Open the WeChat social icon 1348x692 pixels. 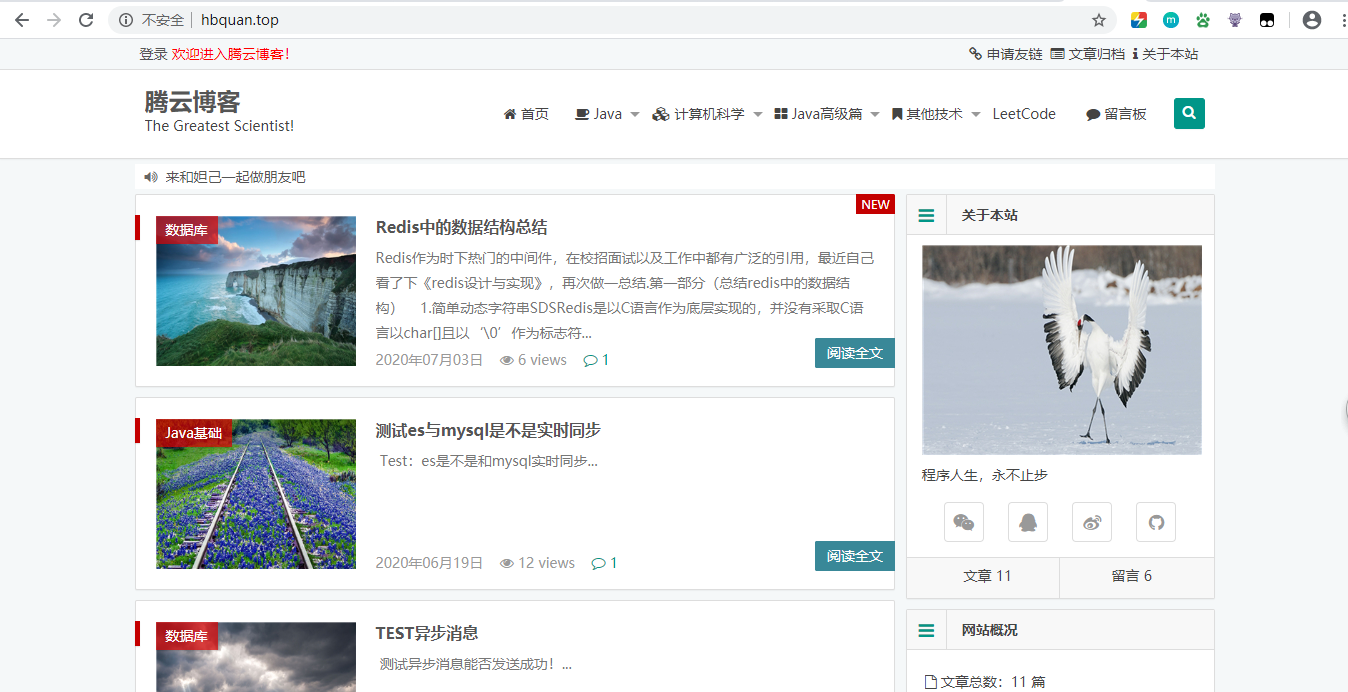click(x=963, y=522)
